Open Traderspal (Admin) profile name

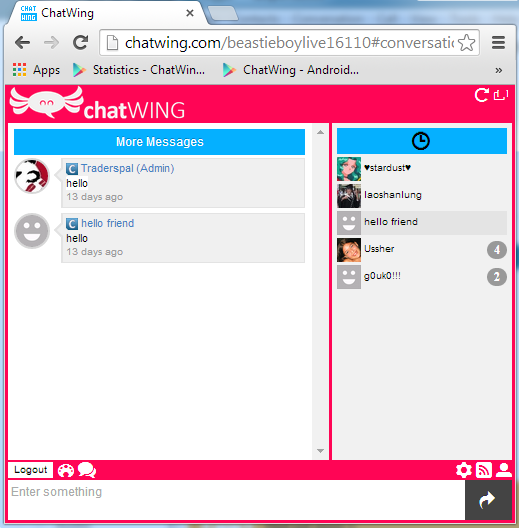point(128,168)
